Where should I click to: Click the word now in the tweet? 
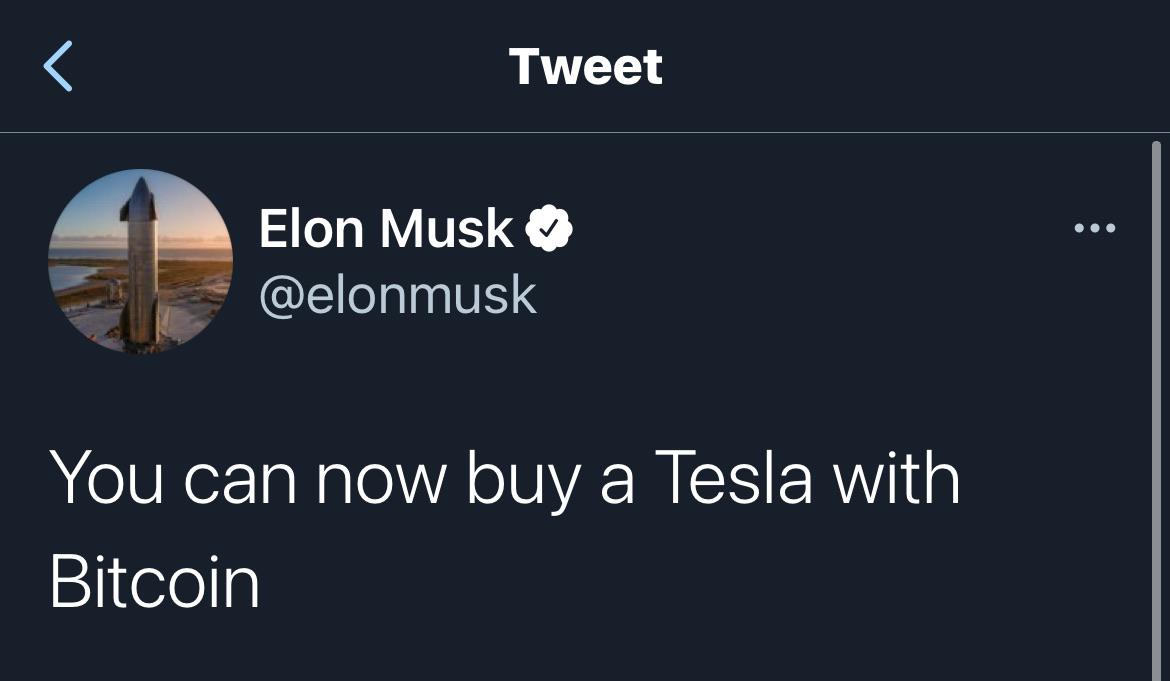[381, 483]
